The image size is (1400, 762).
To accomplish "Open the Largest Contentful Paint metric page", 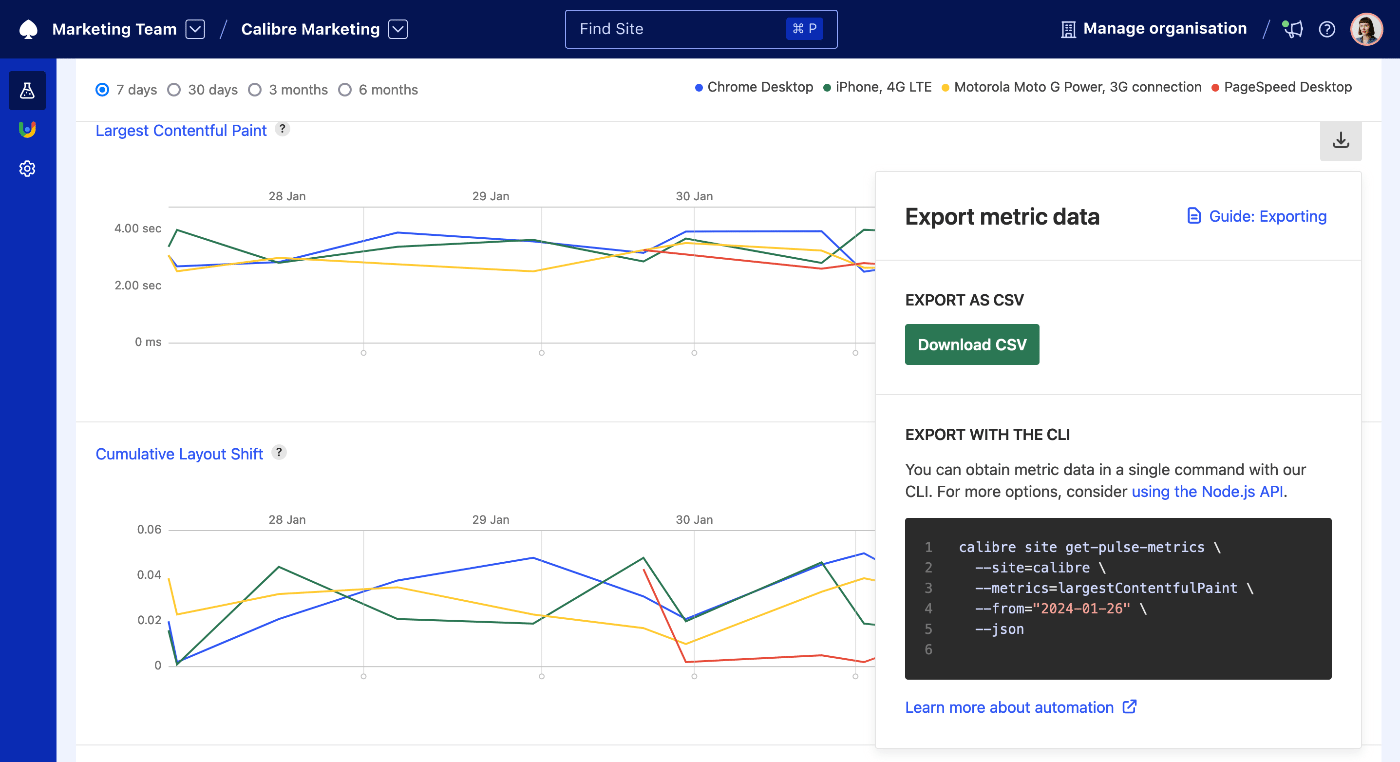I will click(x=180, y=130).
